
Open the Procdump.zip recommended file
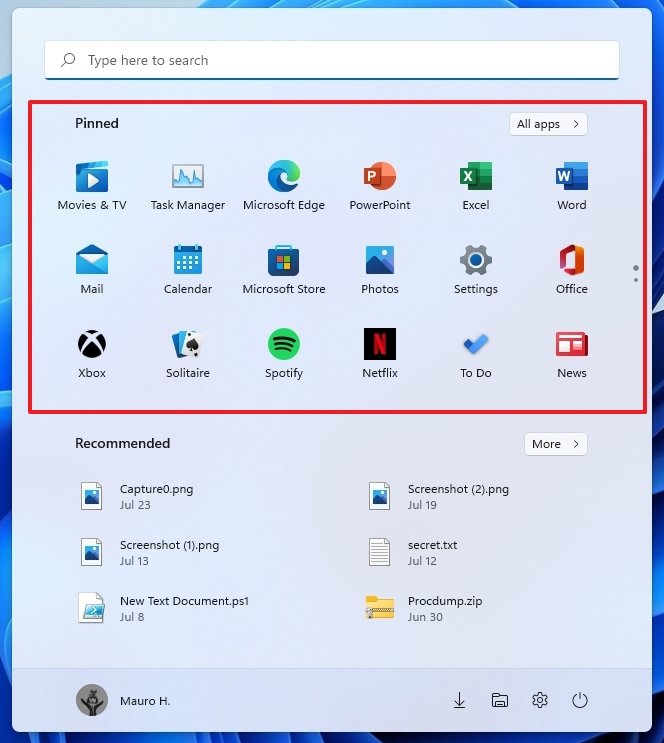tap(444, 608)
